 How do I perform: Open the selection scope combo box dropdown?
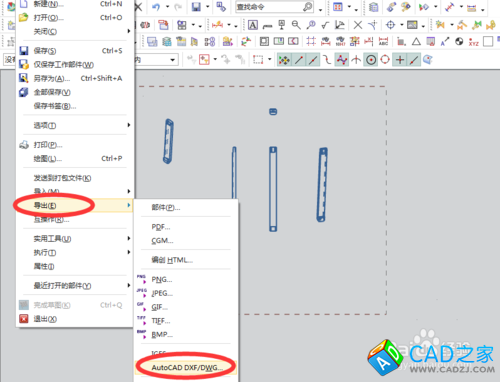(x=173, y=60)
